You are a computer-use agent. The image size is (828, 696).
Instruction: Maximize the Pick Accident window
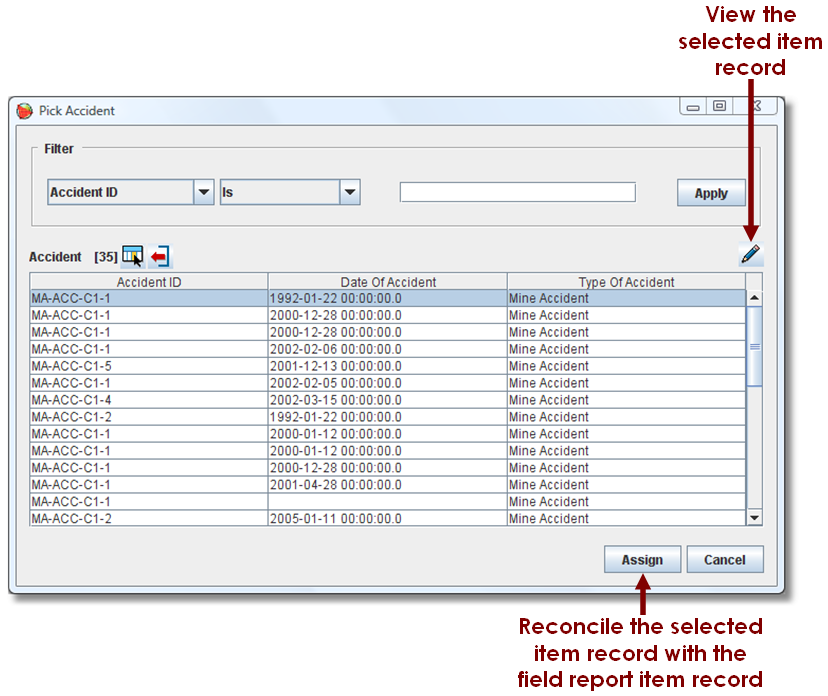pyautogui.click(x=719, y=106)
